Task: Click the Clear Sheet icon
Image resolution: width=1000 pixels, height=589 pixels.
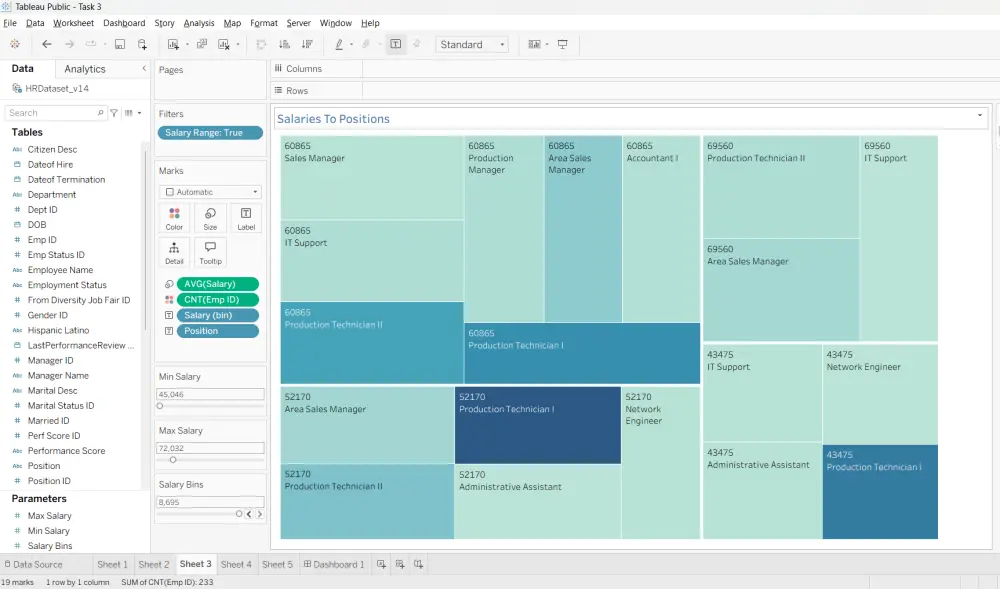Action: 224,44
